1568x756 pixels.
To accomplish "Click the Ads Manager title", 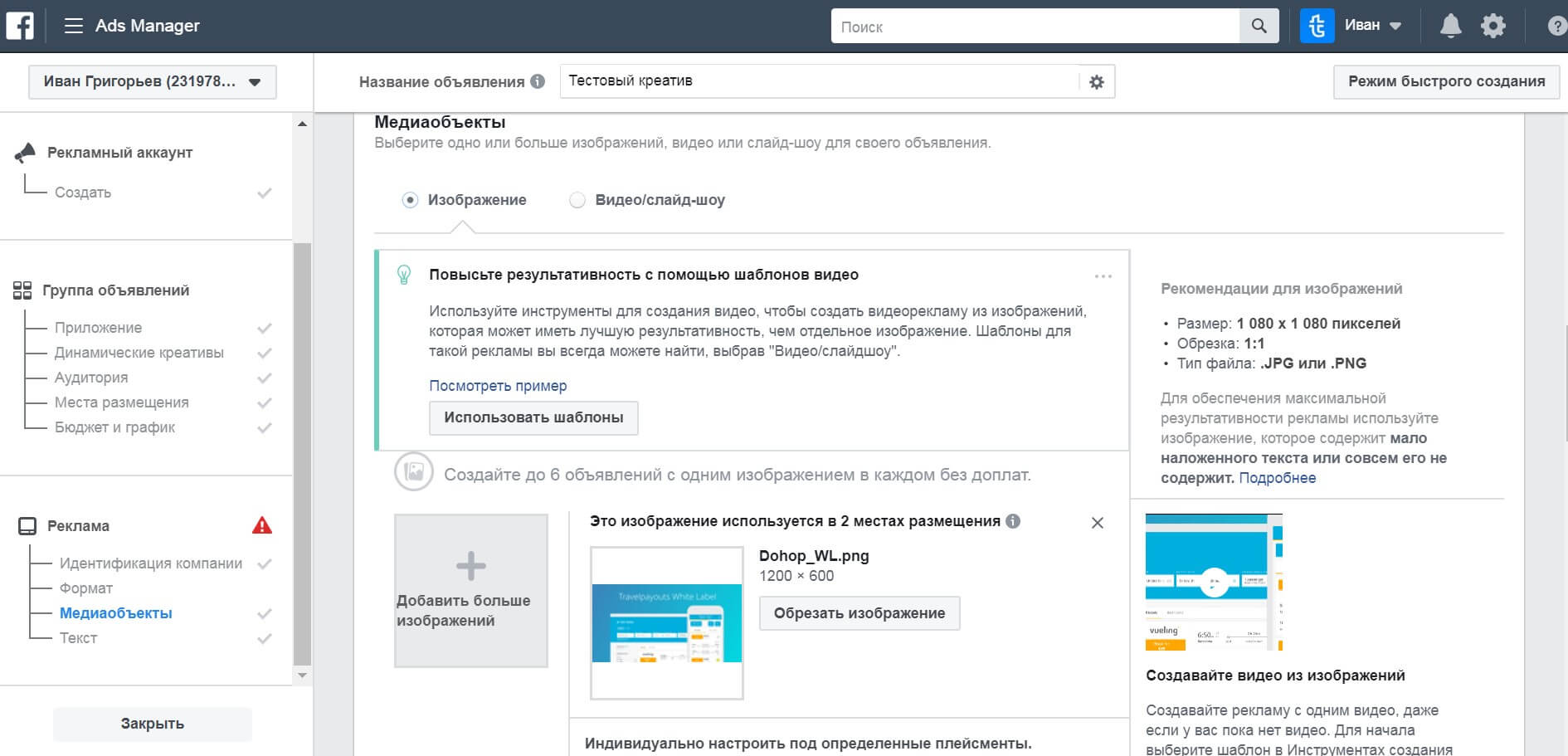I will point(148,26).
